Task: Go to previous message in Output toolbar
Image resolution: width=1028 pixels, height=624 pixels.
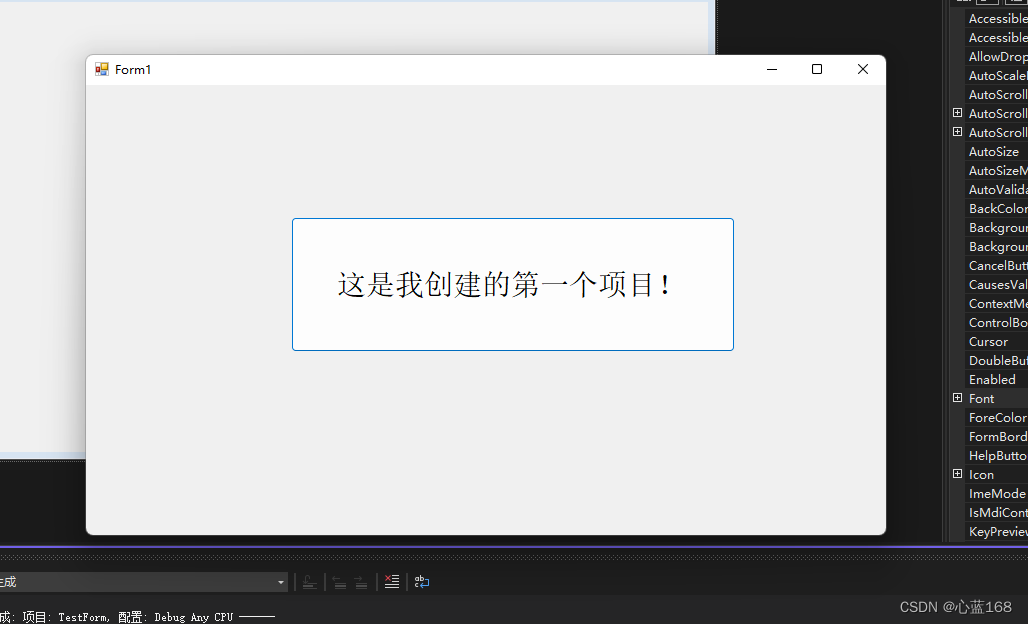Action: pyautogui.click(x=339, y=582)
